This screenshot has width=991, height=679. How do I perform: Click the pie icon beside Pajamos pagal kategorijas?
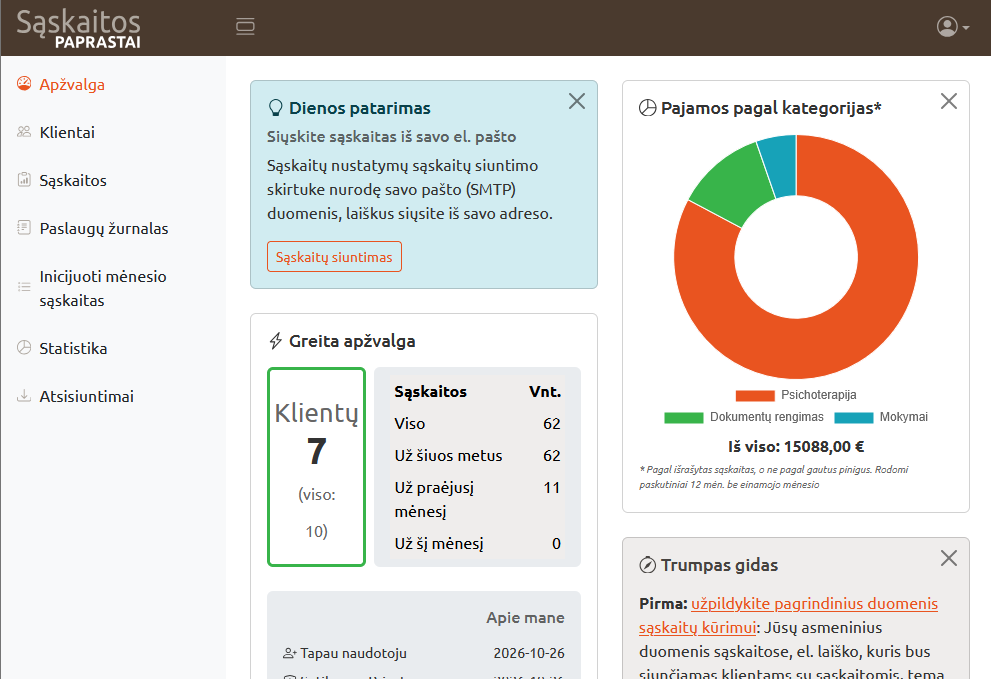648,108
